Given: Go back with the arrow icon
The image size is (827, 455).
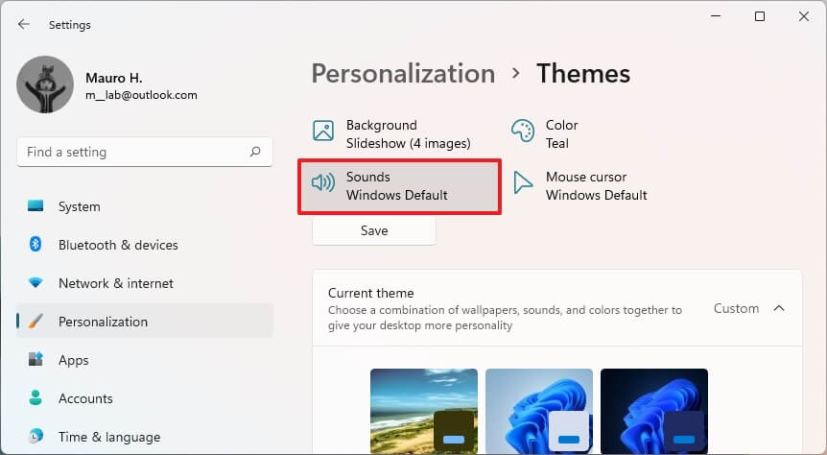Looking at the screenshot, I should coord(24,24).
